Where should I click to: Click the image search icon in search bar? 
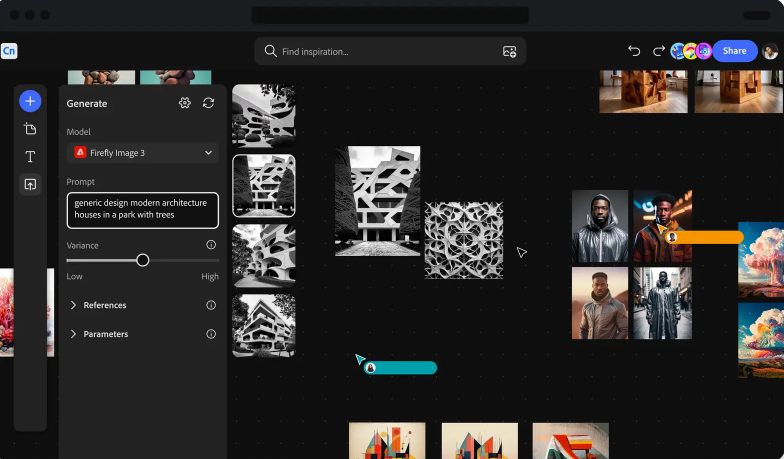click(x=509, y=51)
